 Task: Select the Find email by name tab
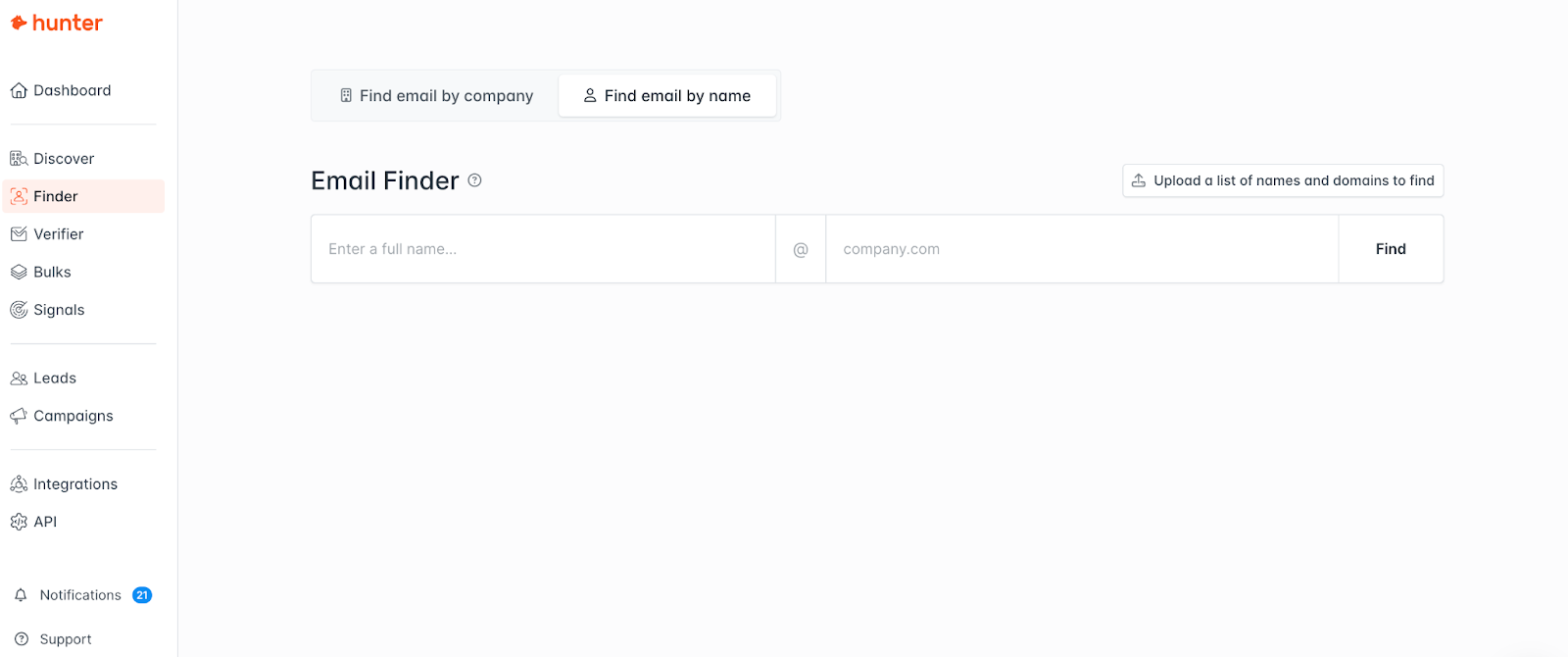667,96
